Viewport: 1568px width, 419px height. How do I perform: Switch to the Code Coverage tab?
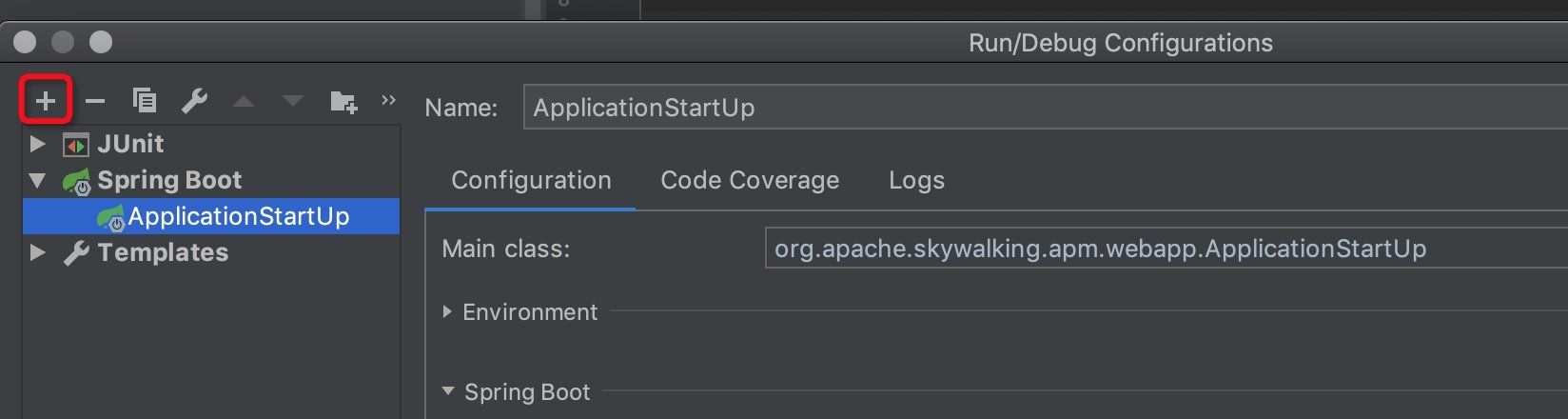click(750, 181)
